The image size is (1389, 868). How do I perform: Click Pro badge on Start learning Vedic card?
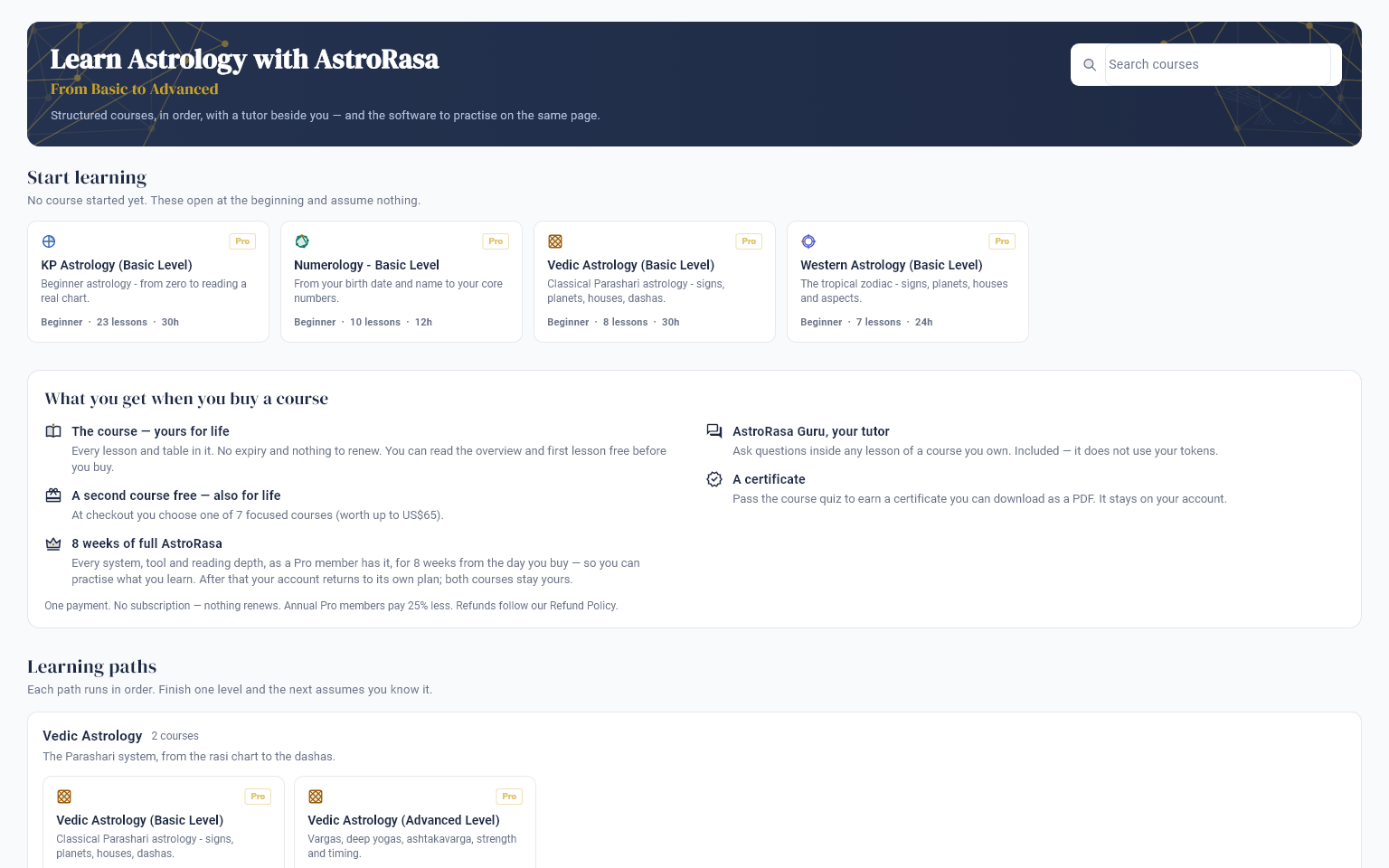point(749,241)
